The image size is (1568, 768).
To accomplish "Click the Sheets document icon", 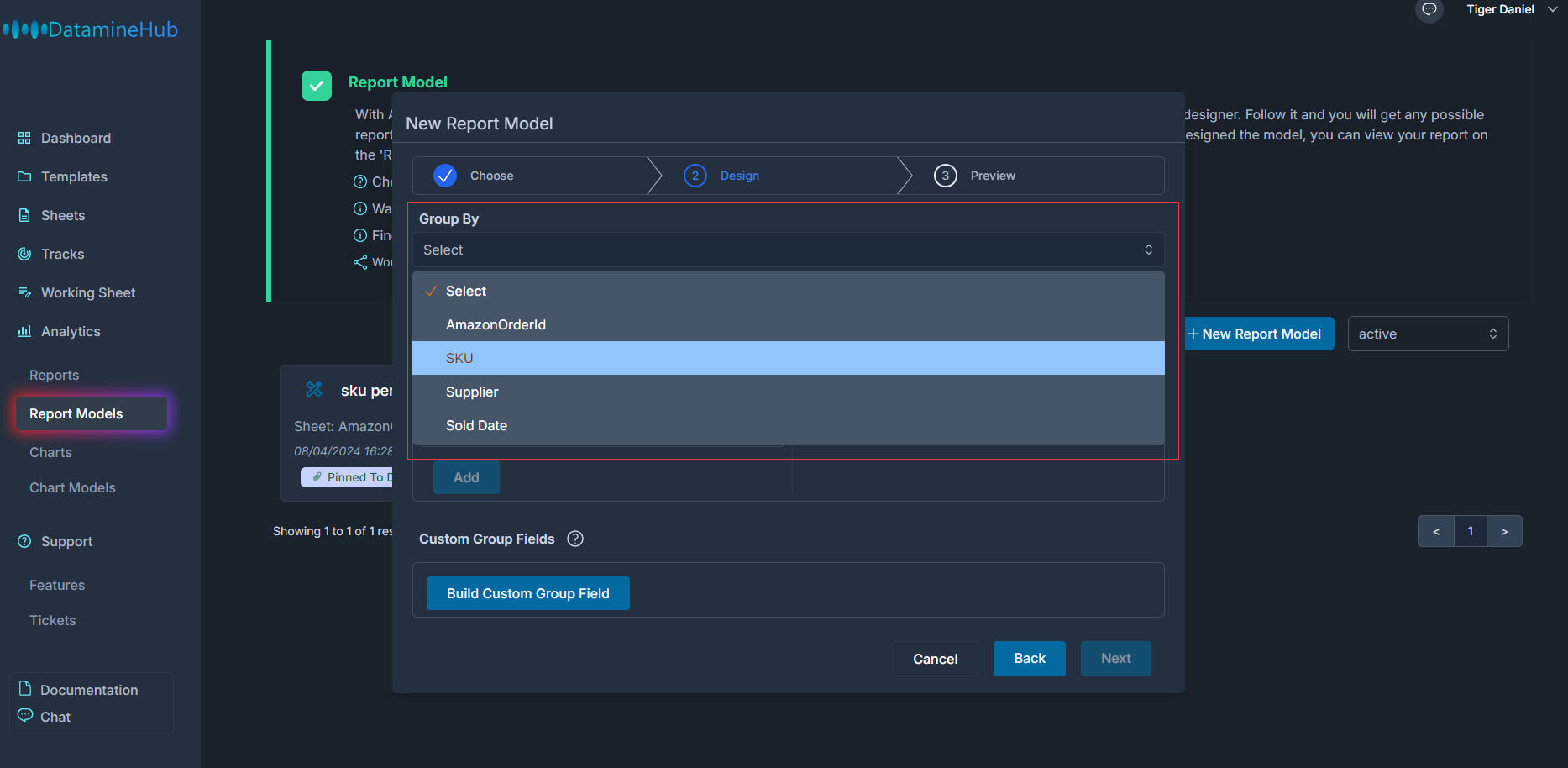I will (x=24, y=215).
